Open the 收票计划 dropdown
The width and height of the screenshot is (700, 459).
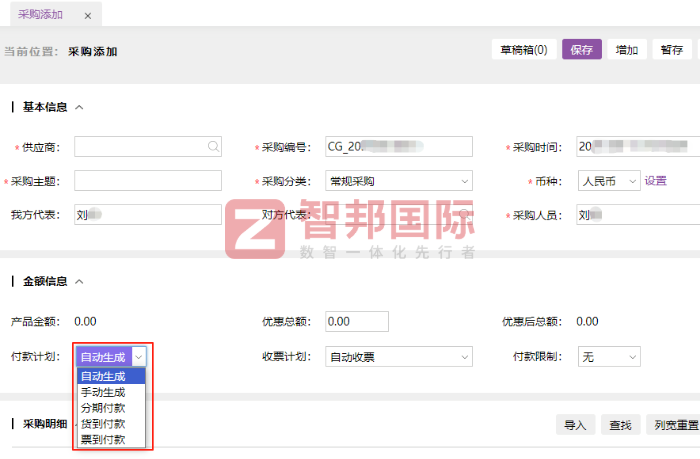(x=399, y=356)
